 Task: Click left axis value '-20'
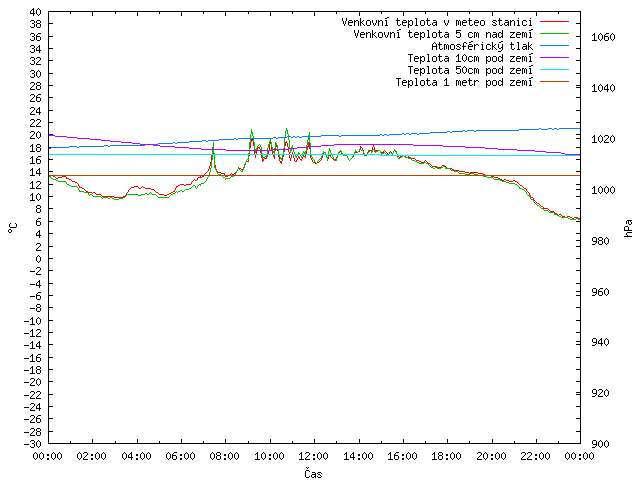pos(33,382)
